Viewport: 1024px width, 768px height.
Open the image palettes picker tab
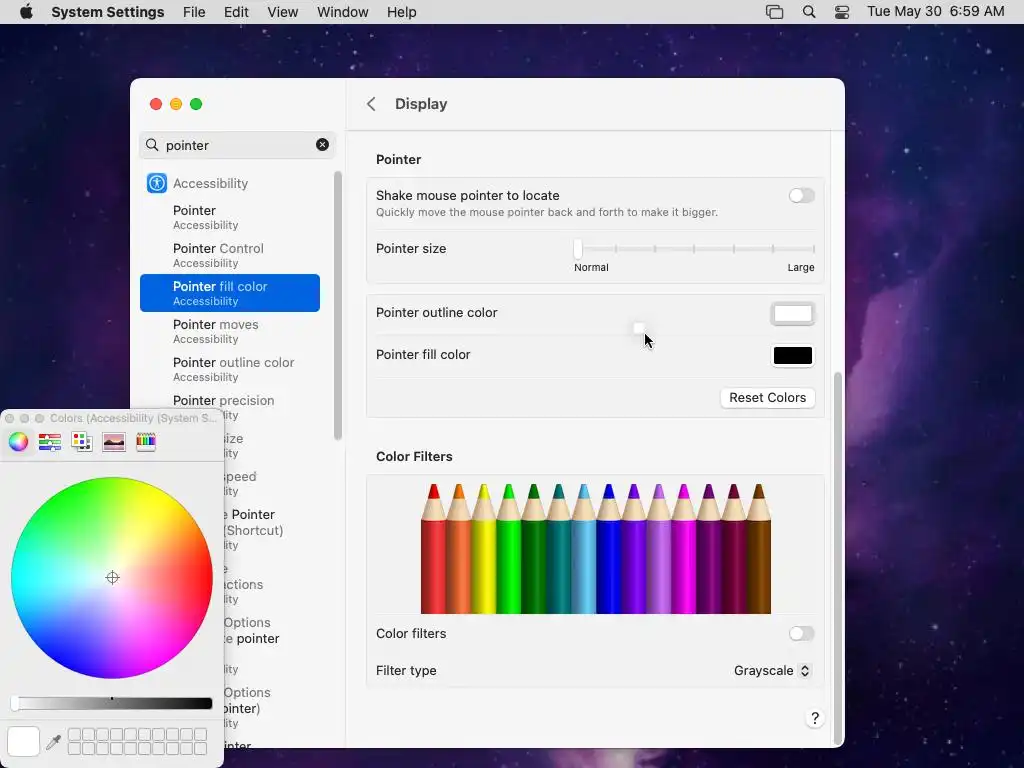[114, 442]
